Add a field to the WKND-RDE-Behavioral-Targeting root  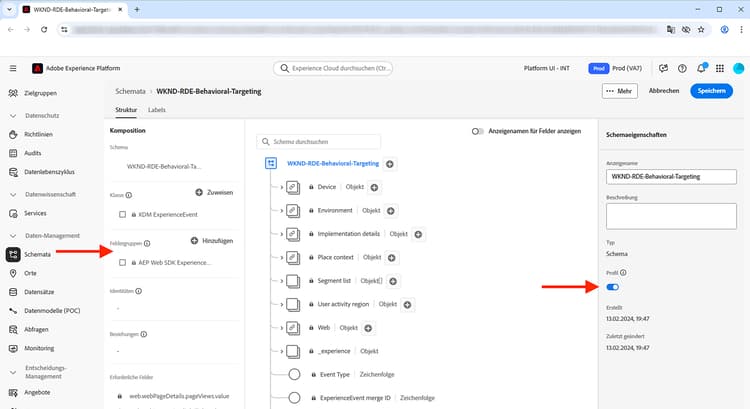(390, 164)
